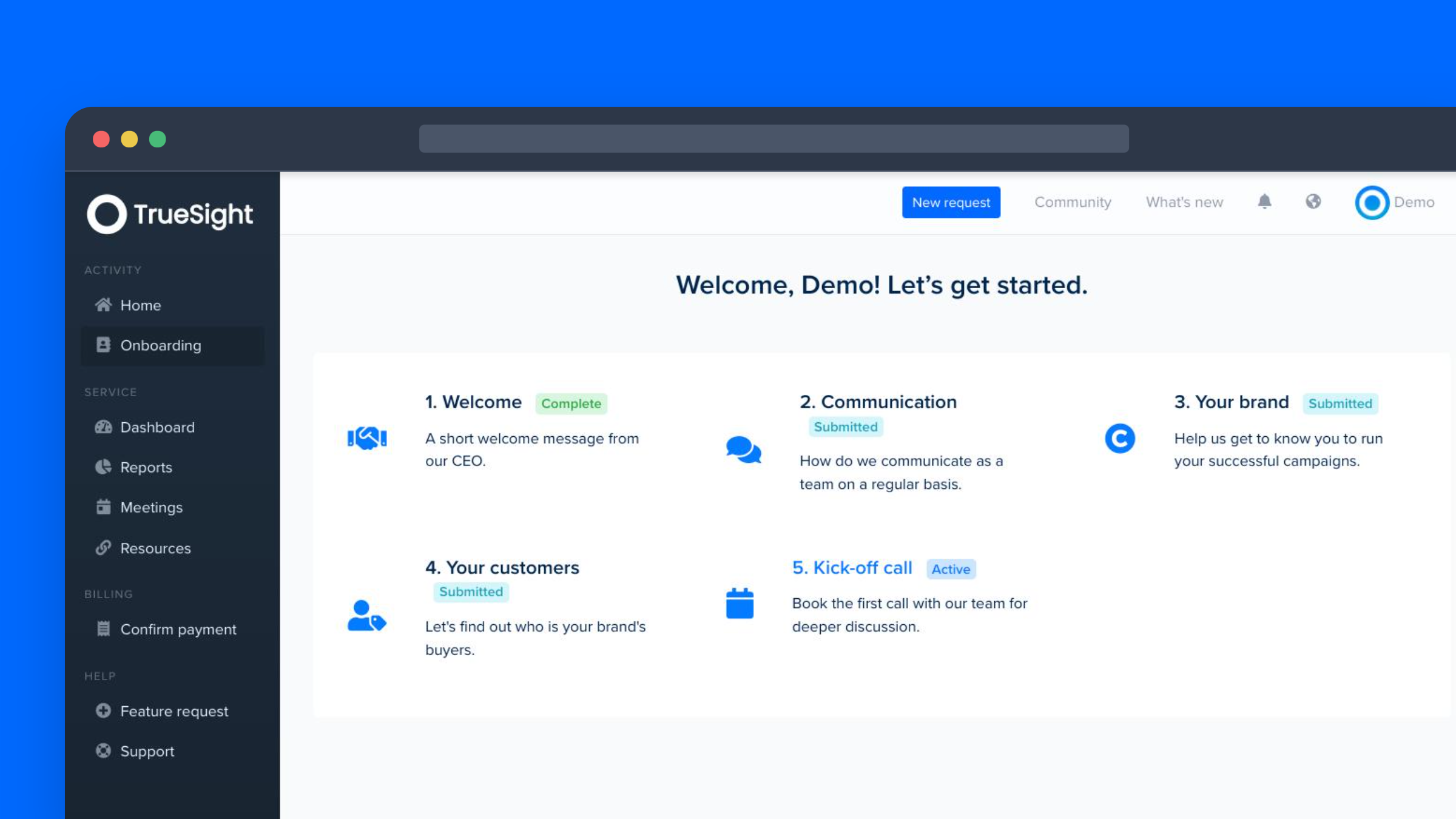This screenshot has width=1456, height=819.
Task: Click the Submitted badge beside Your brand
Action: [x=1340, y=403]
